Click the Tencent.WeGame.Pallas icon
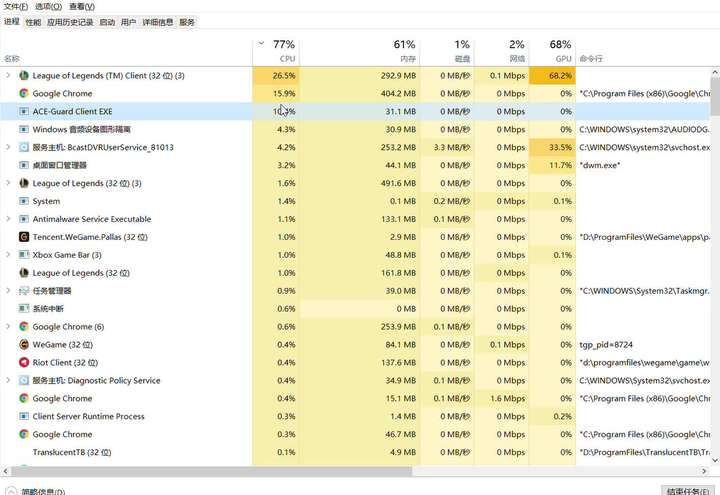 [x=24, y=237]
